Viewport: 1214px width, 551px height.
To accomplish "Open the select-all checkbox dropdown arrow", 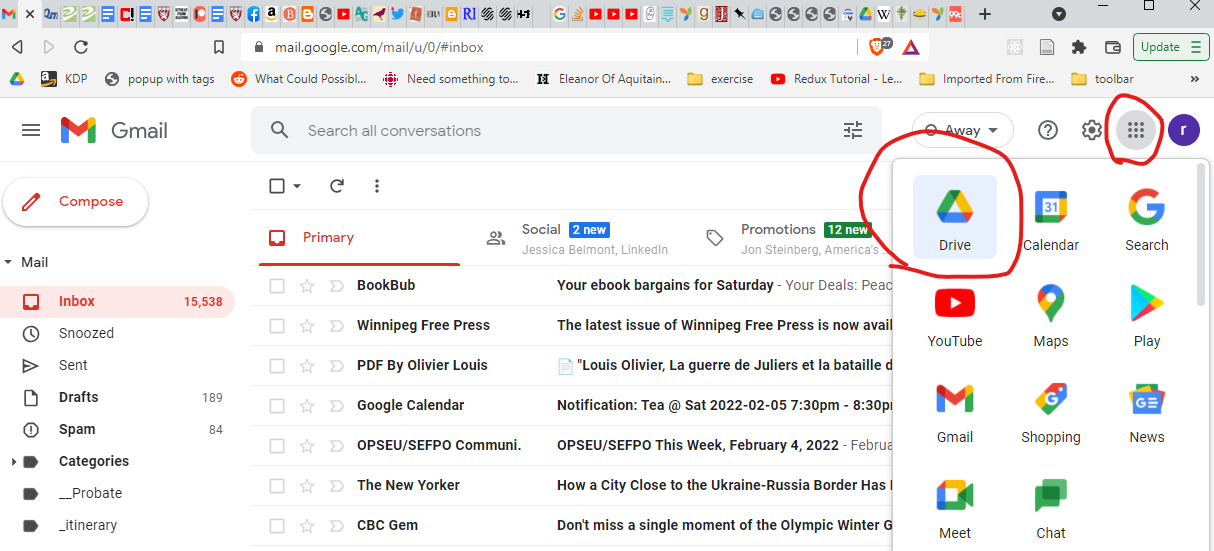I will [x=297, y=186].
